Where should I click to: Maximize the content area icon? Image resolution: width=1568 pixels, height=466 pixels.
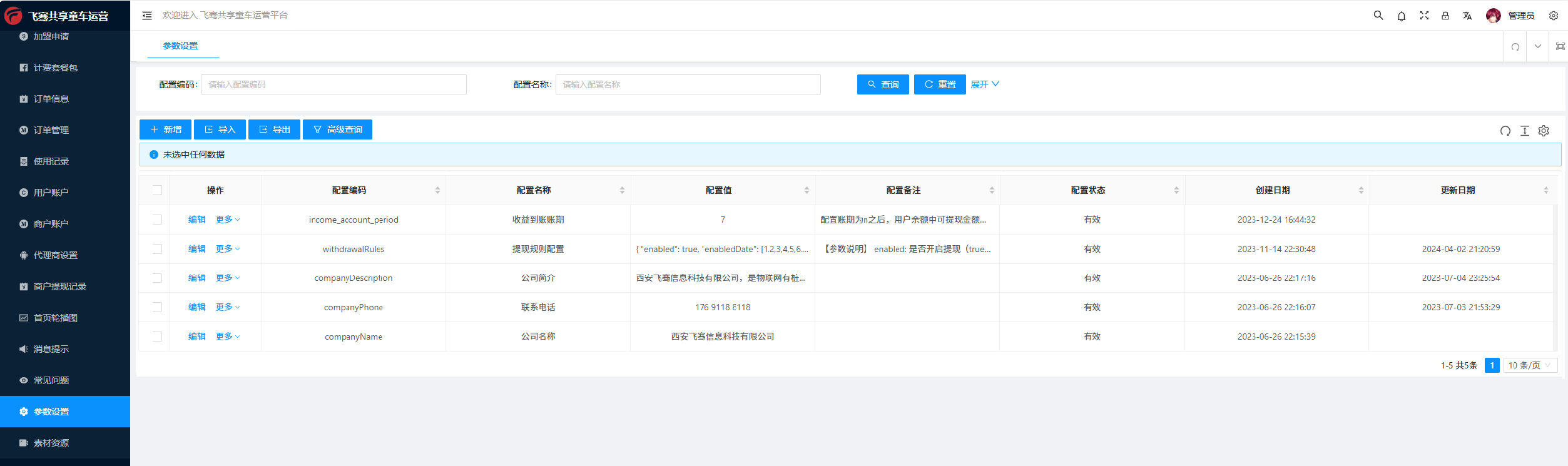[x=1560, y=46]
